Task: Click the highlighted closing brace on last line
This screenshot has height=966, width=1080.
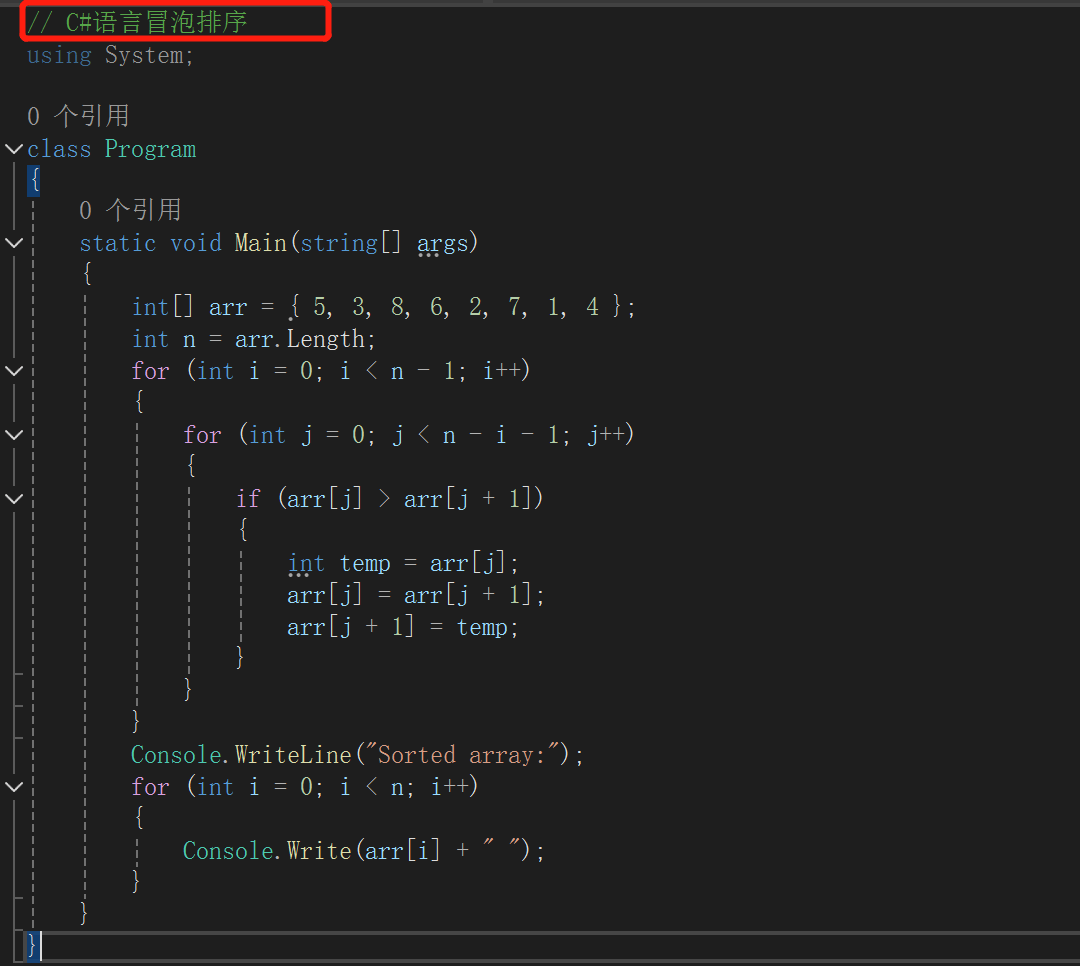Action: [x=34, y=944]
